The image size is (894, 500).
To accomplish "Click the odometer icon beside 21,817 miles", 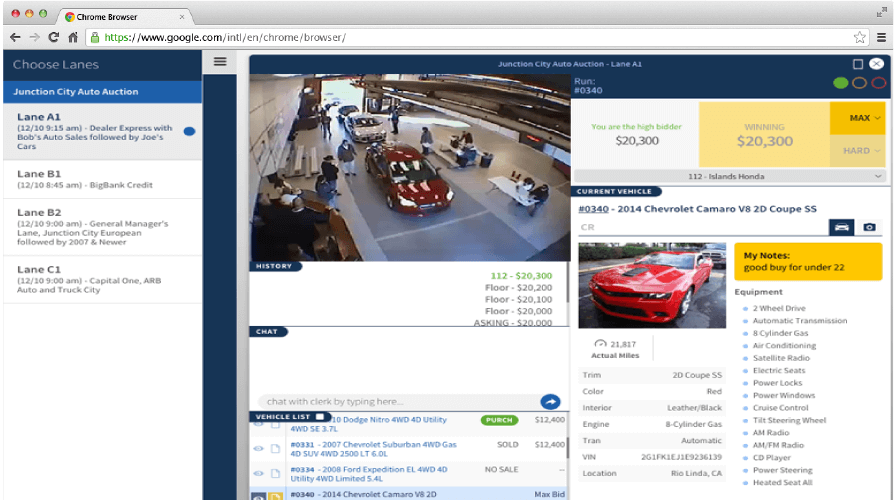I will click(x=600, y=344).
